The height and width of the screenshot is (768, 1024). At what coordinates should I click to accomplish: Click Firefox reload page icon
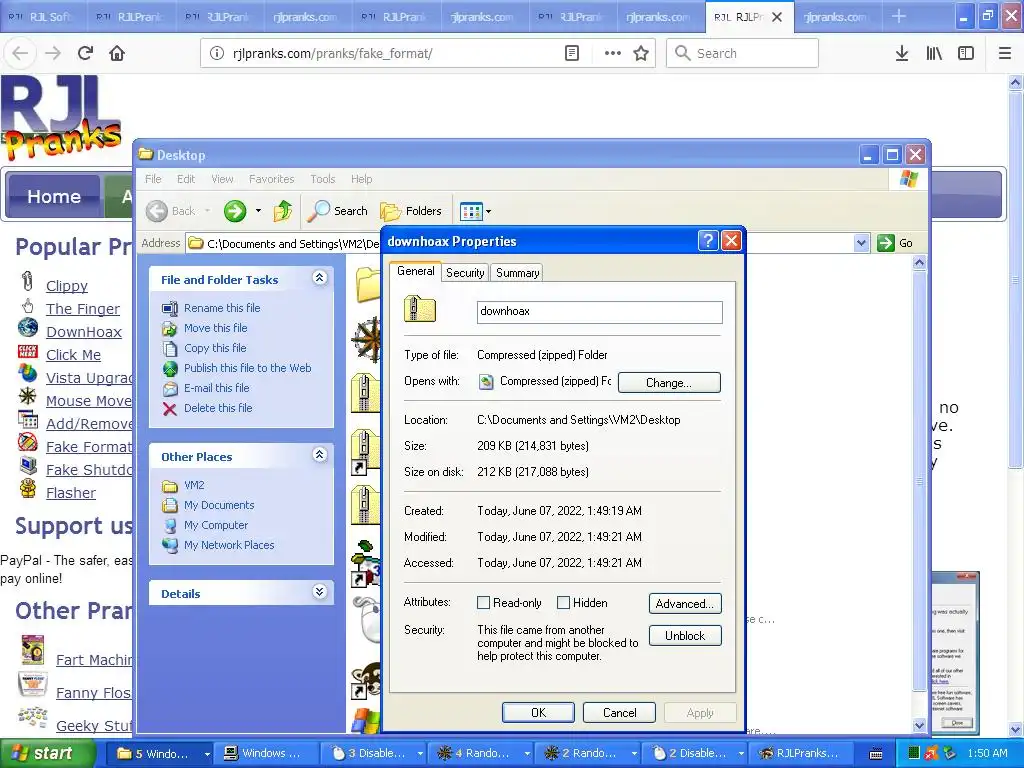tap(85, 53)
